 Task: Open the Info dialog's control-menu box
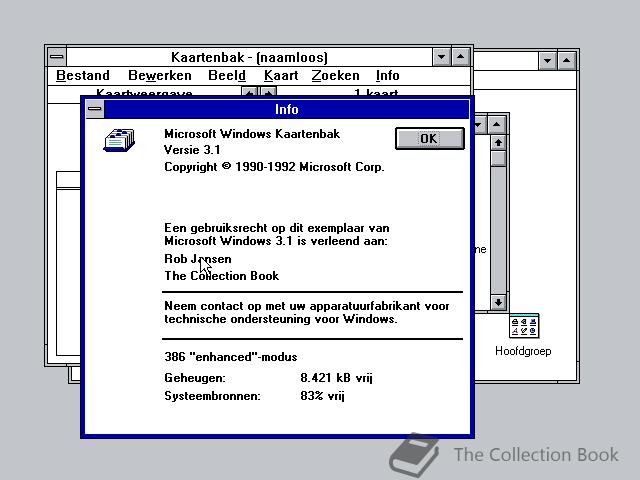click(x=95, y=109)
